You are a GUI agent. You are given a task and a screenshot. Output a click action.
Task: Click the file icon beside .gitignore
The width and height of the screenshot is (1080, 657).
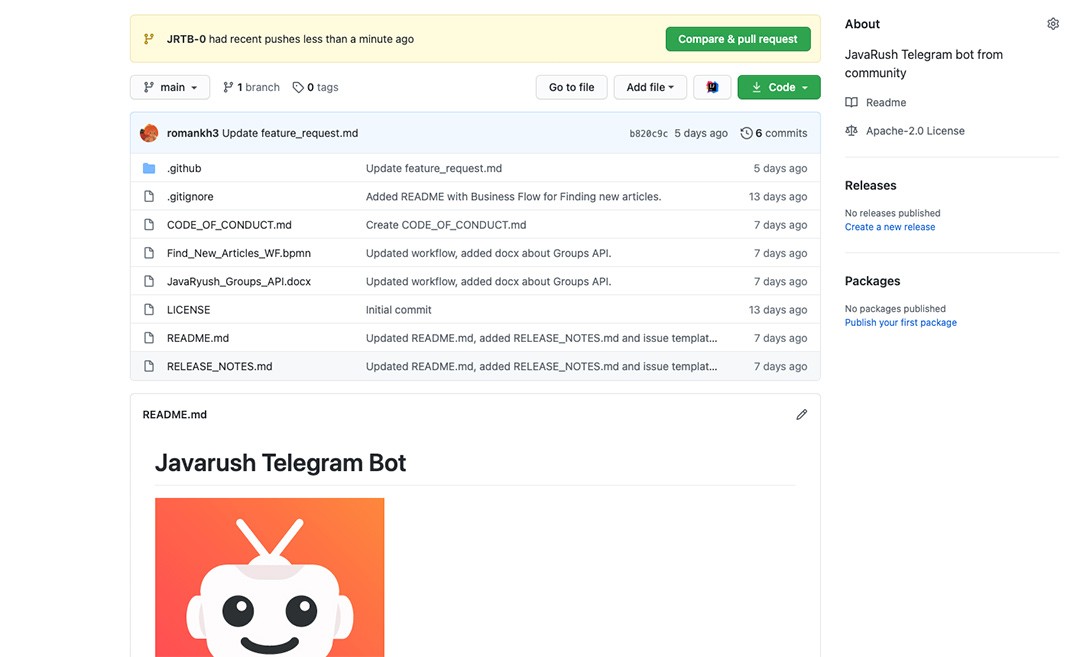click(149, 196)
